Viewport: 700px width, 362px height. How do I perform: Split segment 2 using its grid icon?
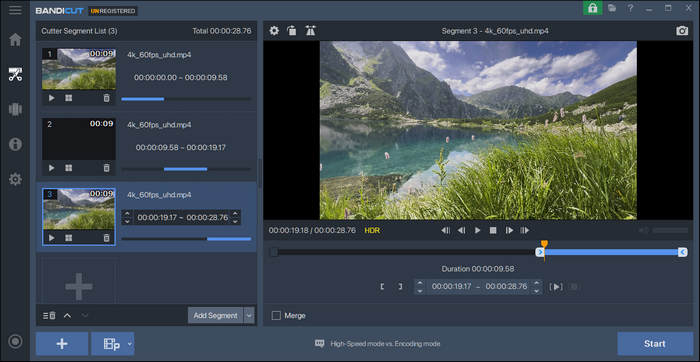pyautogui.click(x=68, y=168)
